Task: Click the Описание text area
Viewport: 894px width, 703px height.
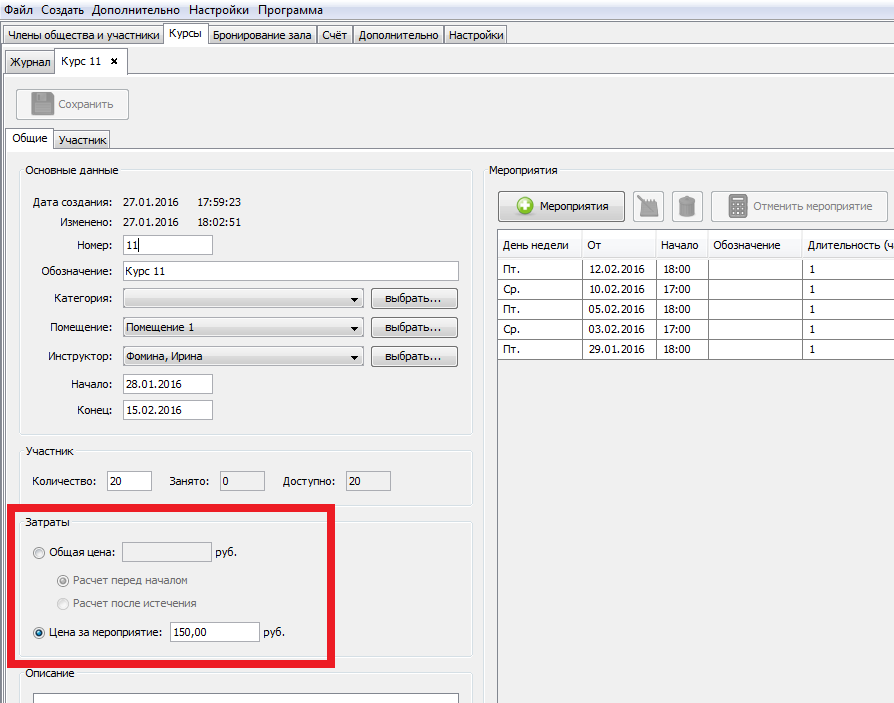Action: [x=246, y=698]
